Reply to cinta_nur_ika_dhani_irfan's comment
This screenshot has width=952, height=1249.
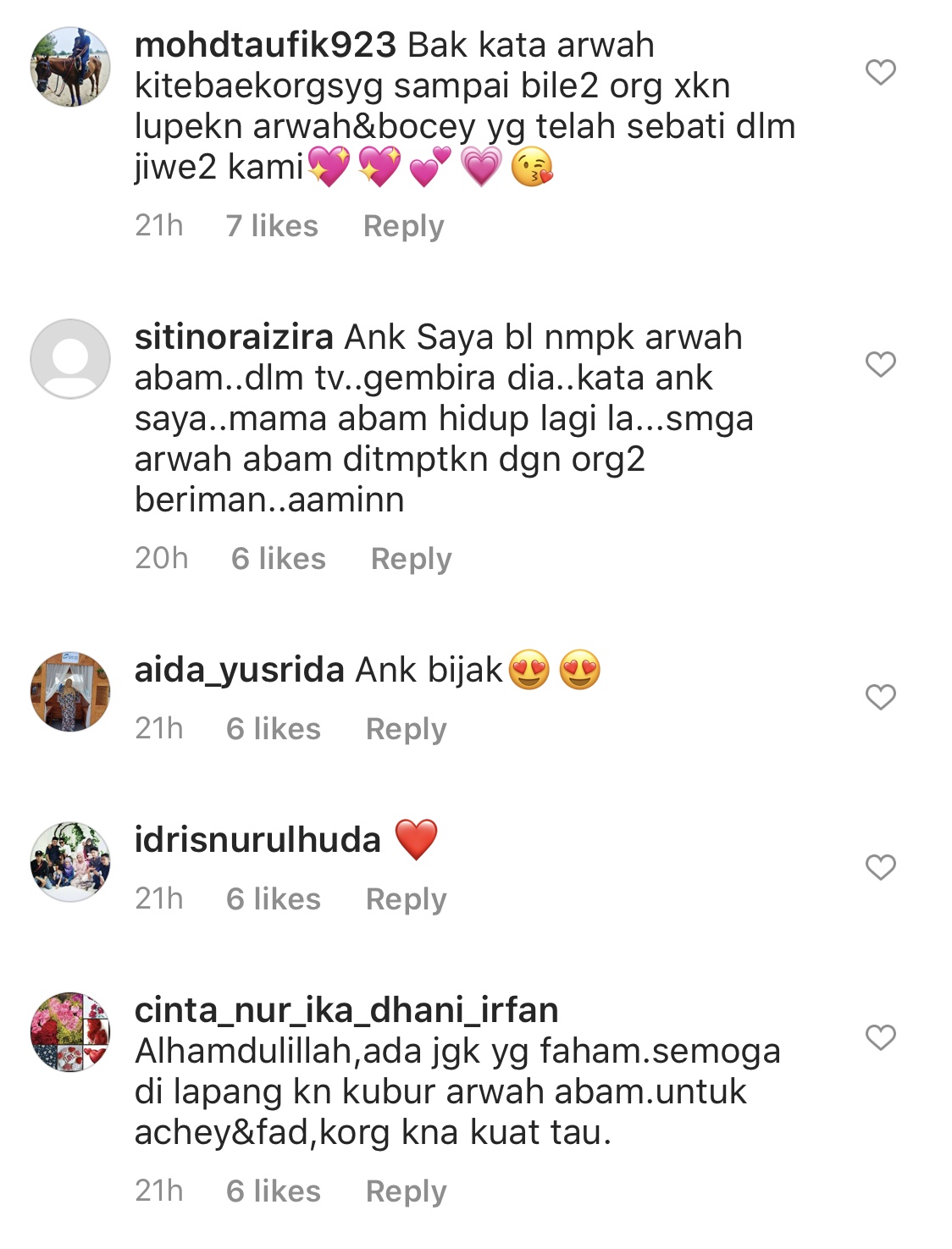pyautogui.click(x=406, y=1191)
